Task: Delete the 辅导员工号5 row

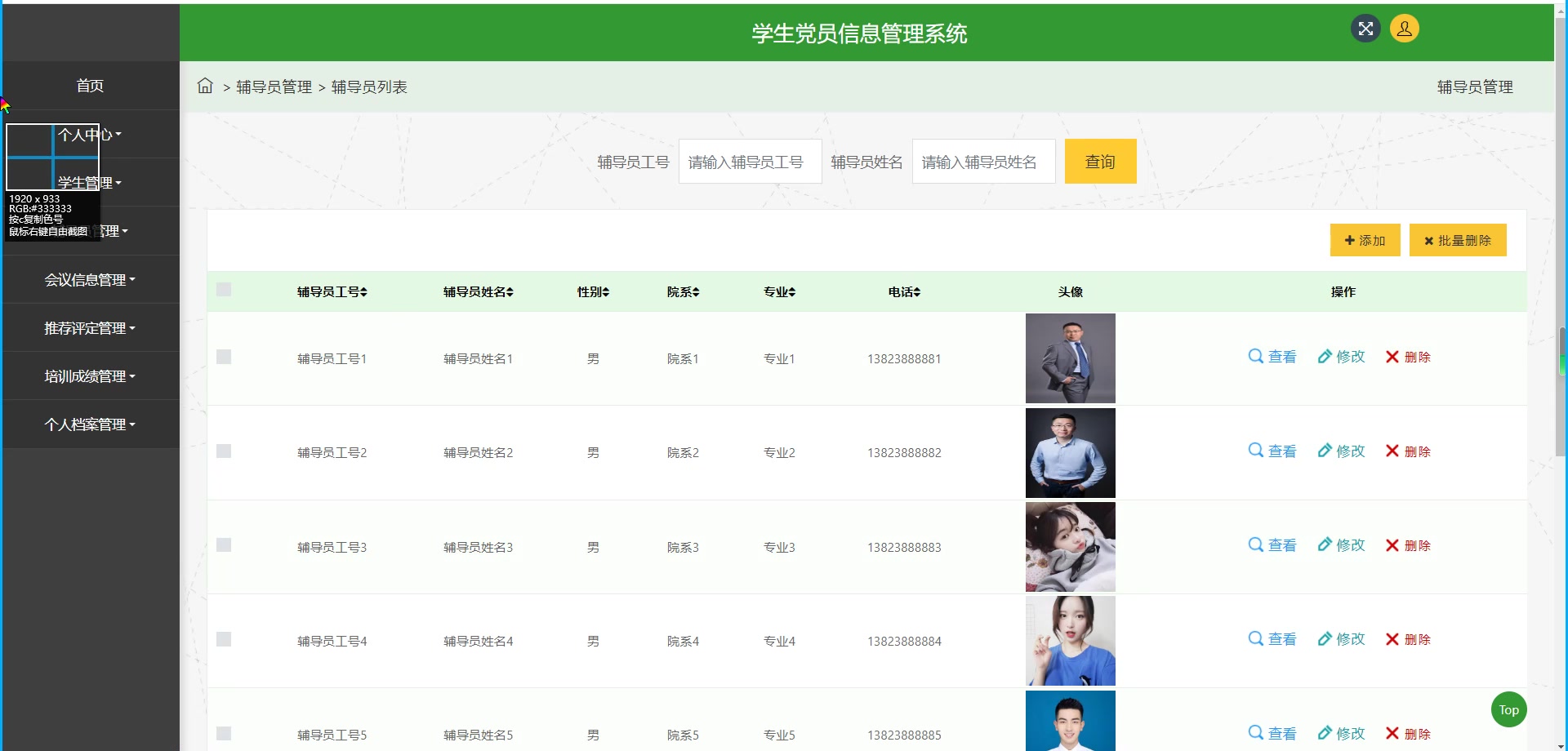Action: click(x=1408, y=734)
